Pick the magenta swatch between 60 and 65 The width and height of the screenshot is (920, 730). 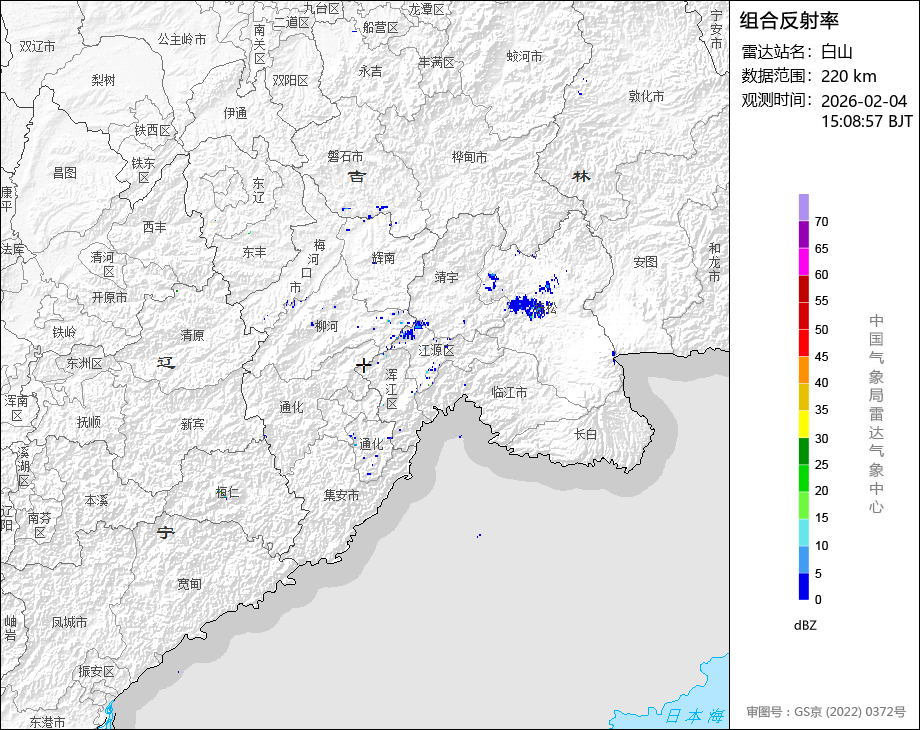pyautogui.click(x=803, y=261)
